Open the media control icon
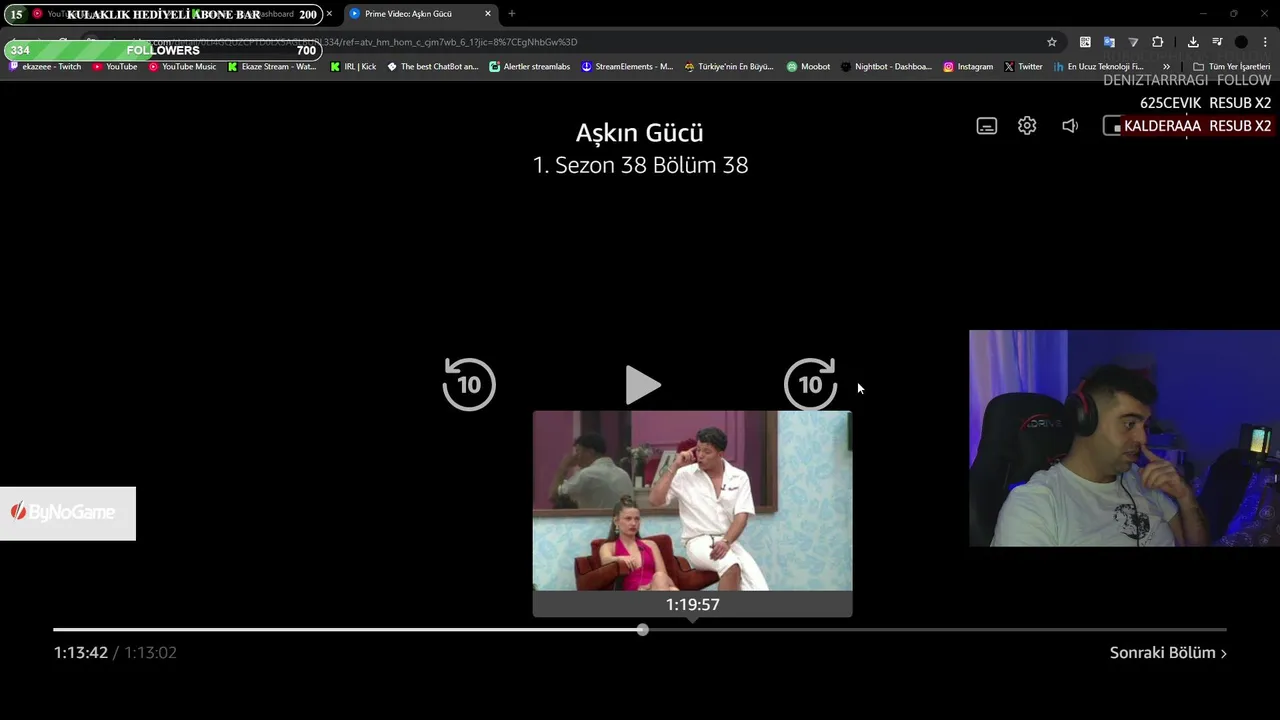This screenshot has width=1280, height=720. [x=1217, y=42]
